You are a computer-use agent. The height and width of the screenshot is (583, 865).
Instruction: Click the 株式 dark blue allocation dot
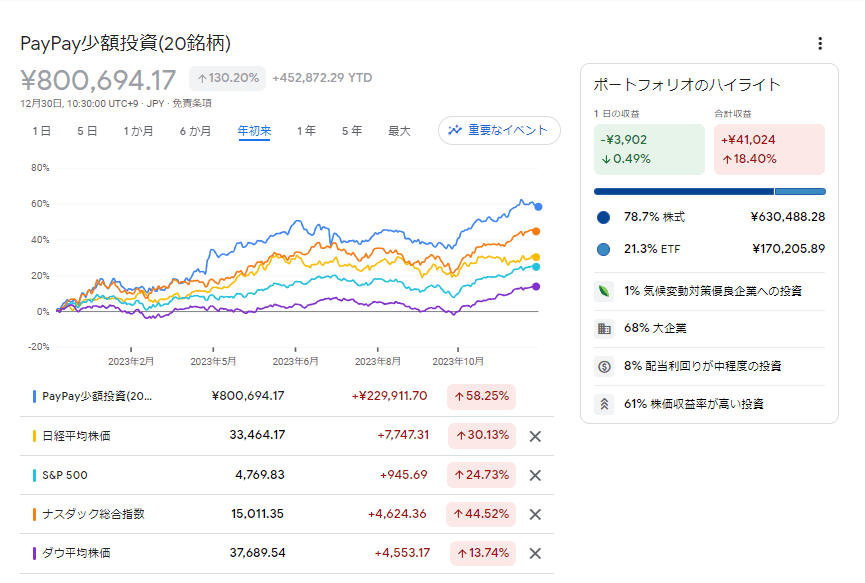click(x=603, y=217)
